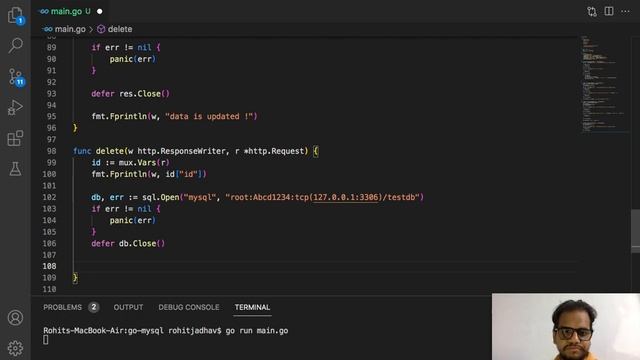
Task: Switch to the TERMINAL panel tab
Action: [252, 307]
